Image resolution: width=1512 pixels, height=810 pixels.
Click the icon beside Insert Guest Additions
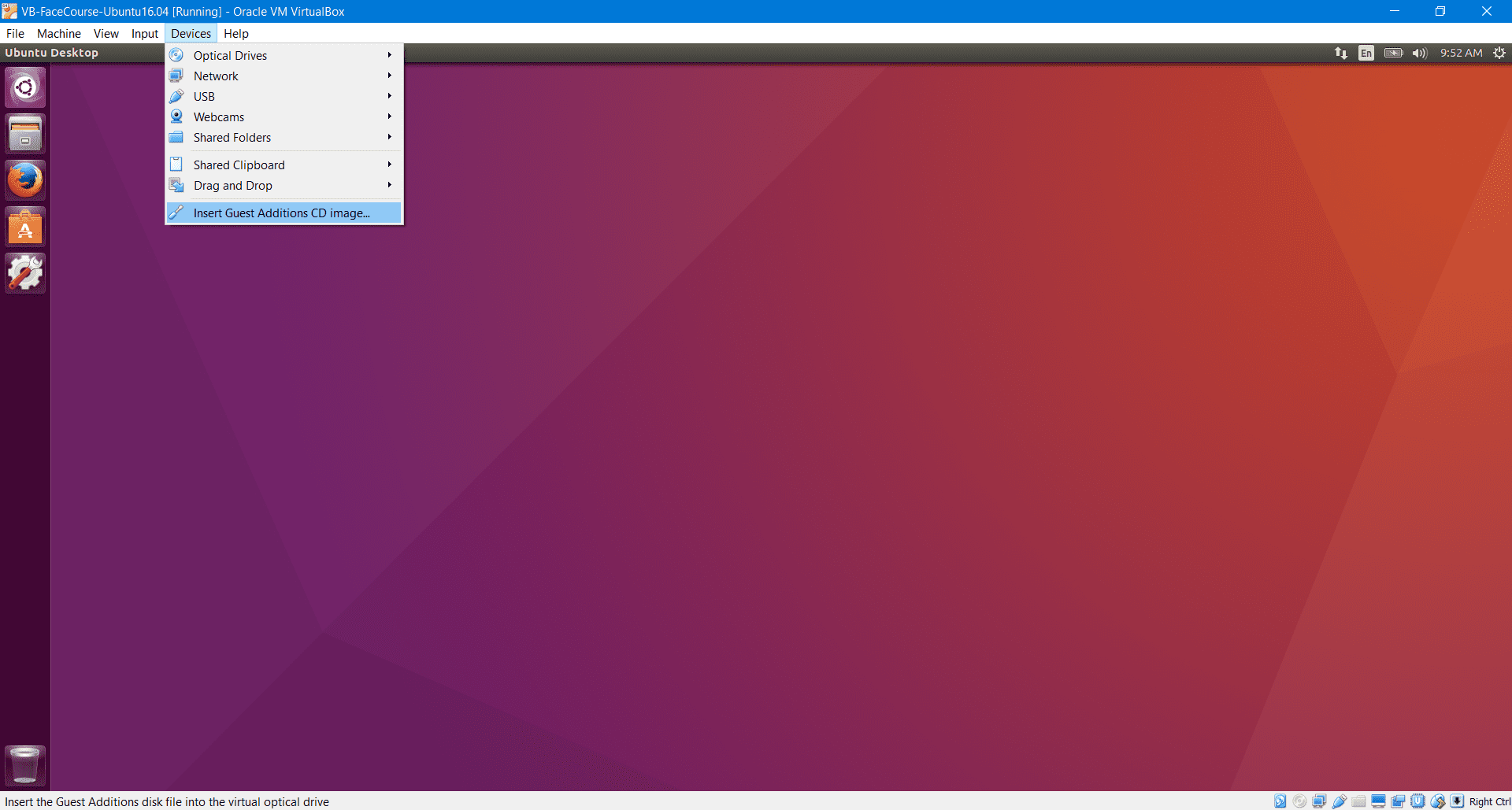(x=176, y=213)
